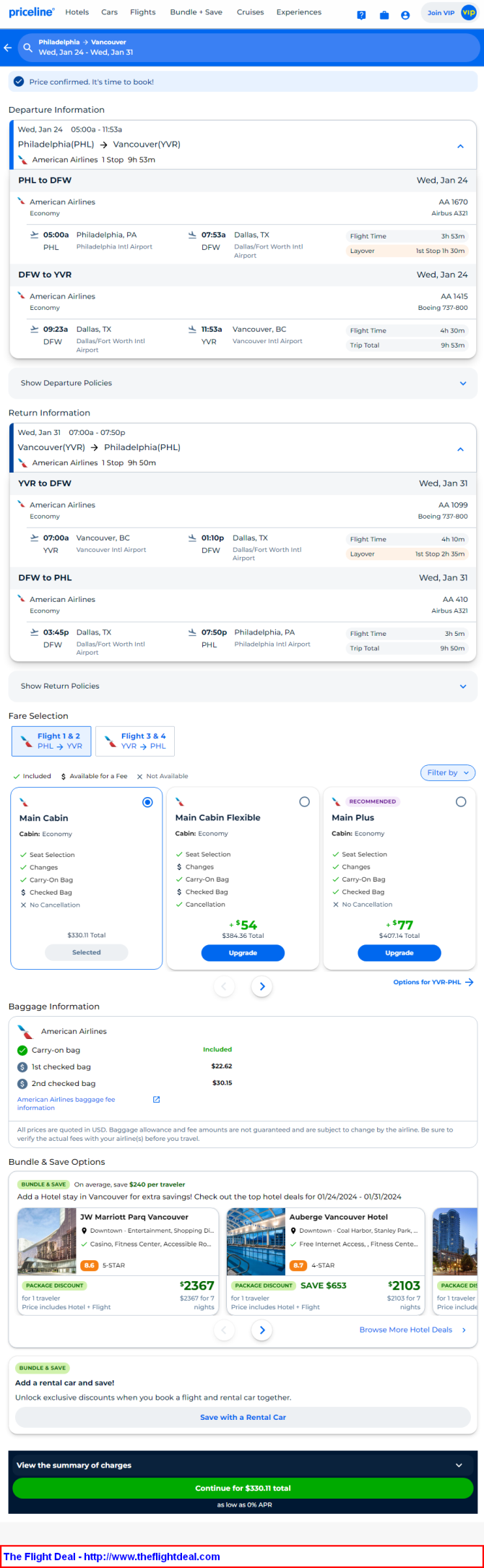Viewport: 484px width, 1568px height.
Task: Expand Show Departure Policies
Action: click(x=243, y=383)
